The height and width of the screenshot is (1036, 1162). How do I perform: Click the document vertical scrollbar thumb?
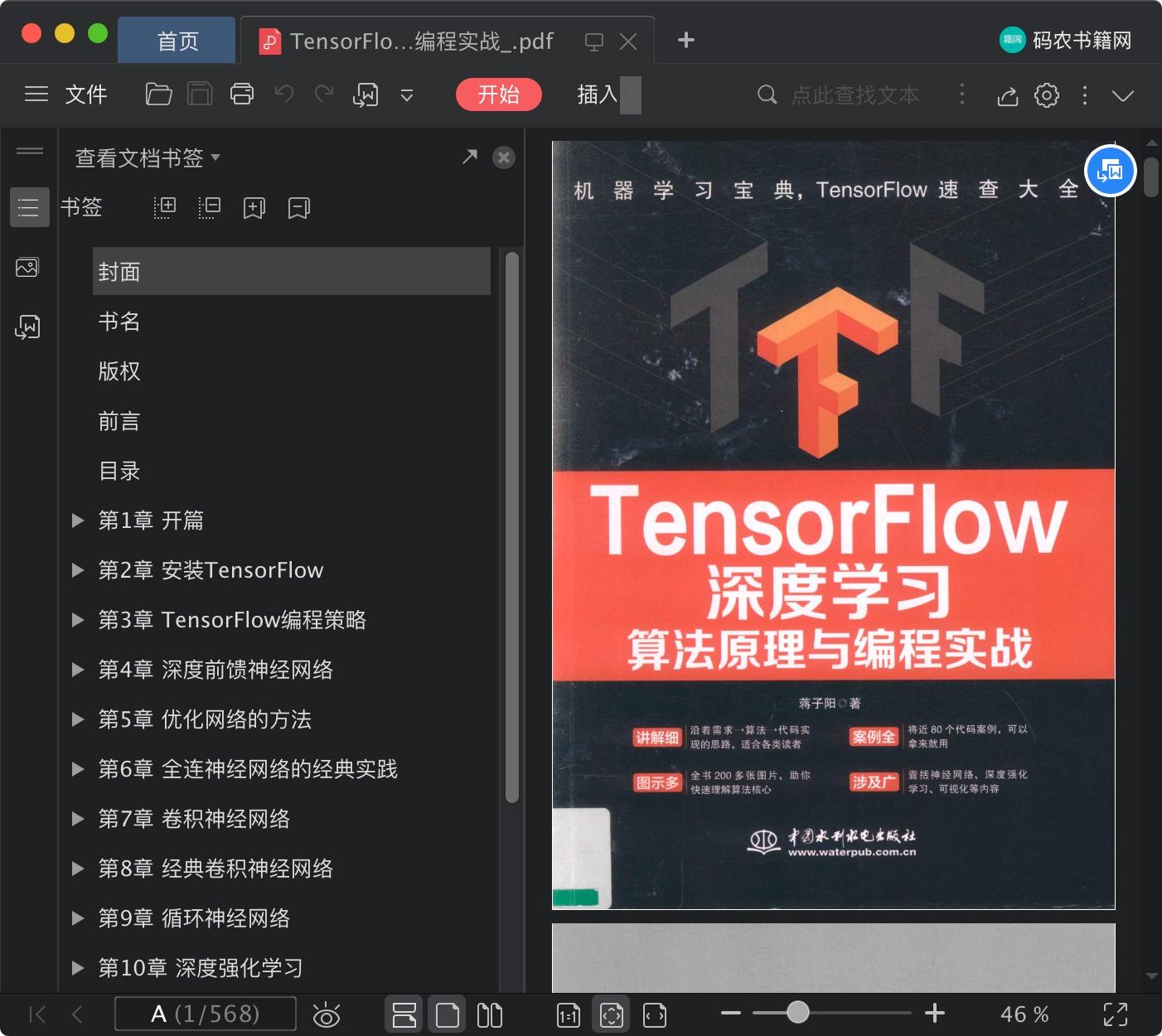[x=1150, y=177]
